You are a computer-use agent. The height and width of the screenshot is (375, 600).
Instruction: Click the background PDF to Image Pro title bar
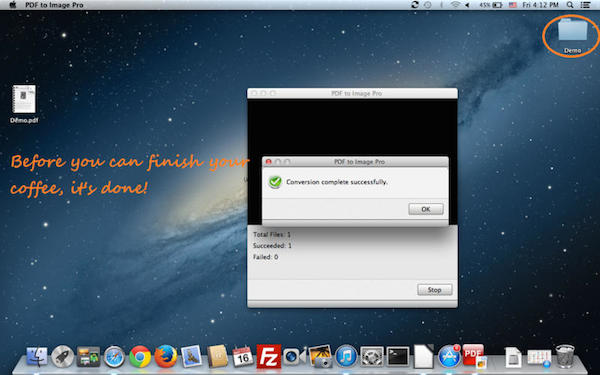[x=352, y=93]
